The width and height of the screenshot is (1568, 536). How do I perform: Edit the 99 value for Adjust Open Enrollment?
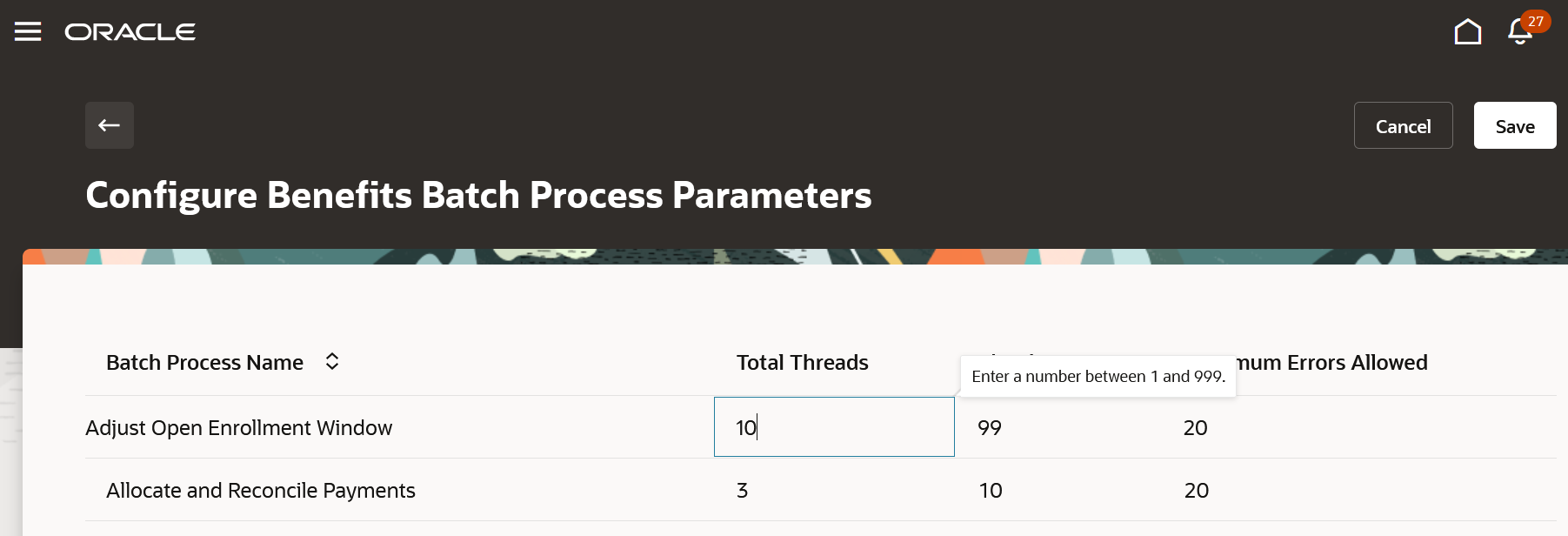tap(990, 428)
